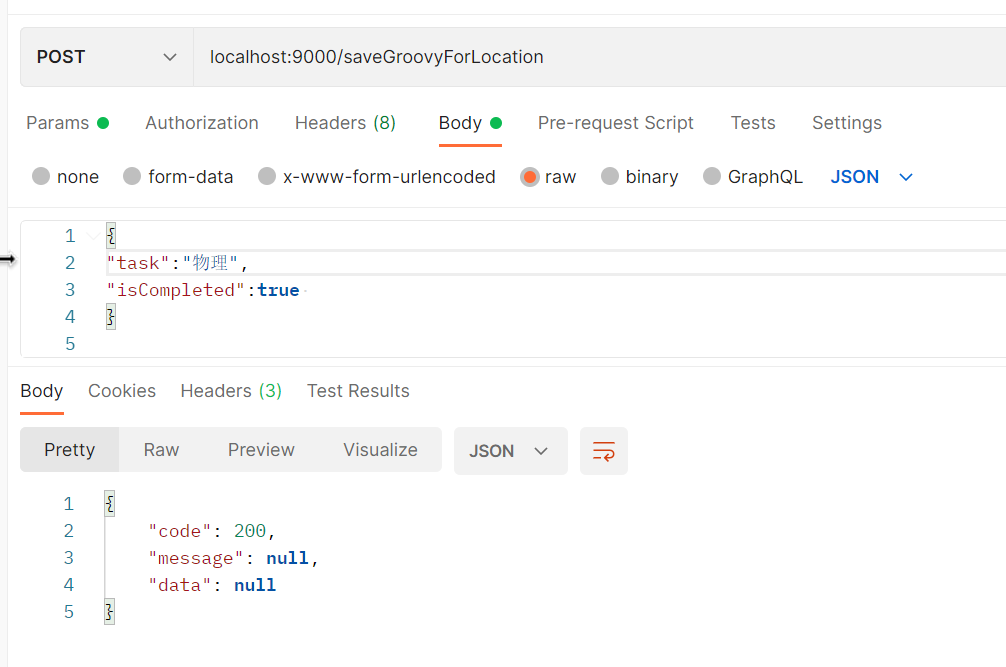The width and height of the screenshot is (1006, 667).
Task: Open the Pre-request Script tab
Action: tap(615, 122)
